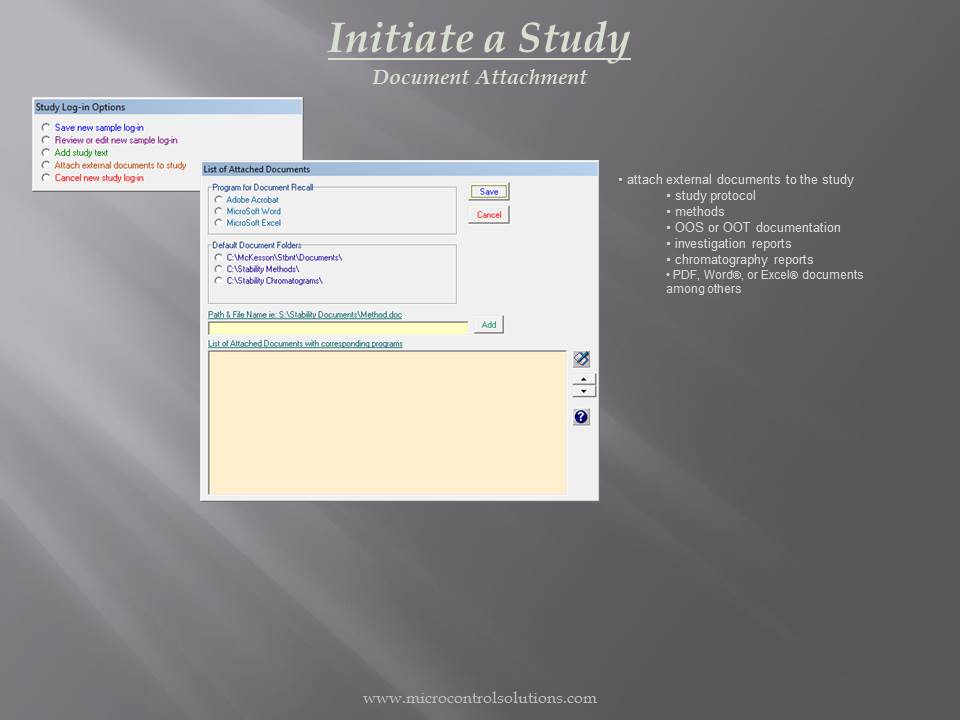Visit the www.microcontrolsolutions.com link

point(479,699)
